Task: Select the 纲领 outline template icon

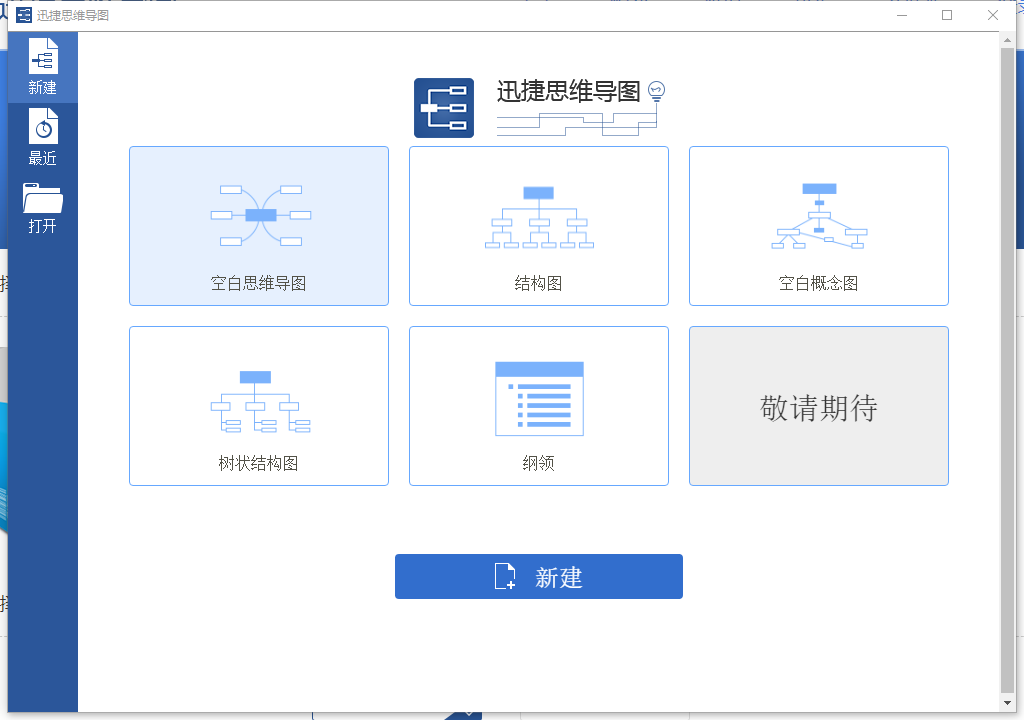Action: [538, 396]
